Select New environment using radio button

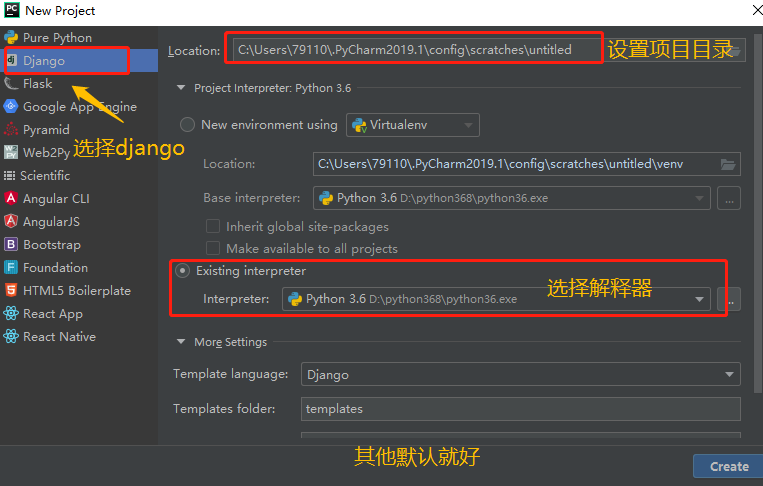point(187,125)
